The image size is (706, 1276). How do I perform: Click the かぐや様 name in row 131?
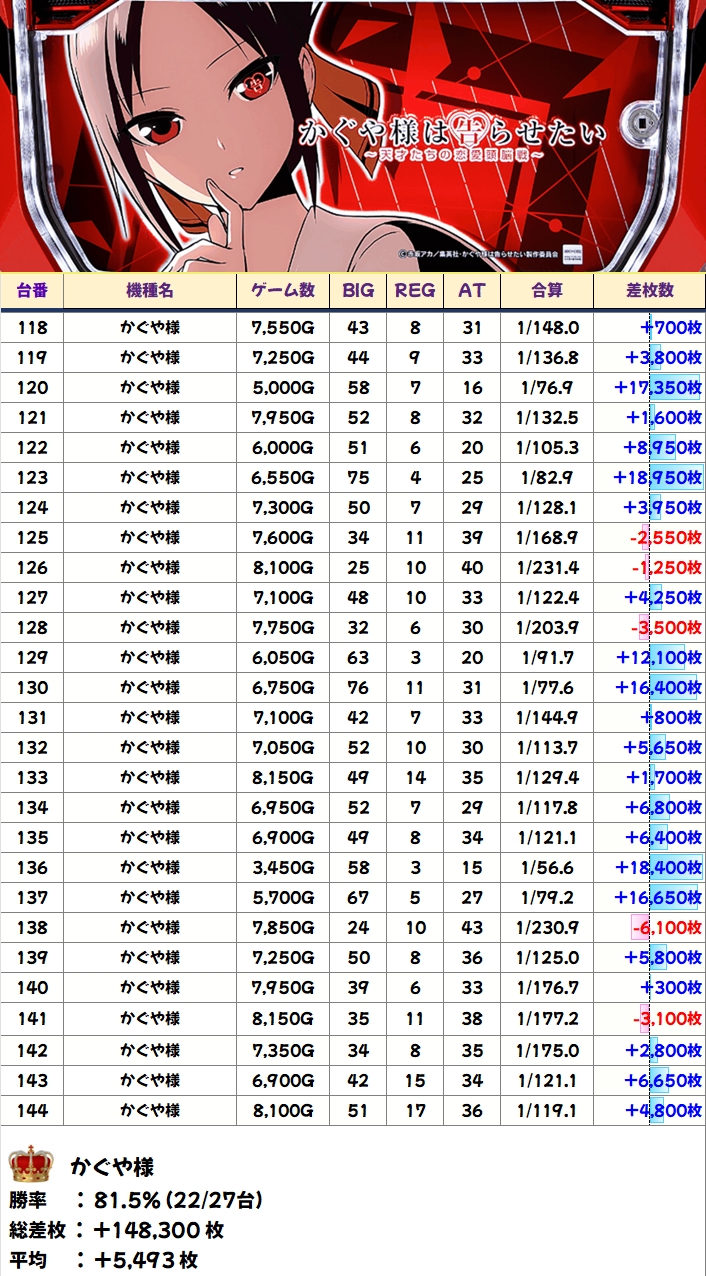[150, 718]
